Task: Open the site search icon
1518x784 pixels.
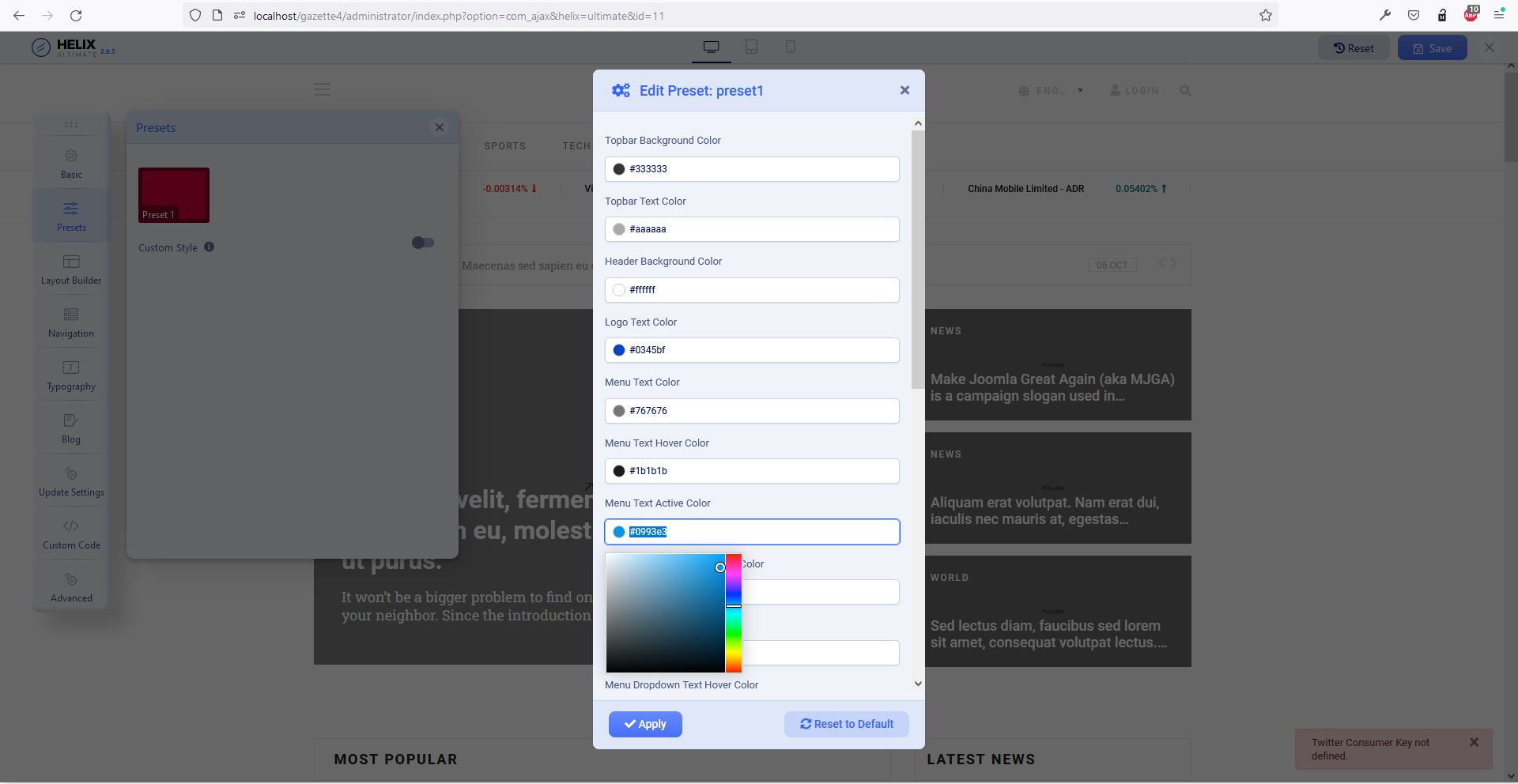Action: (1185, 91)
